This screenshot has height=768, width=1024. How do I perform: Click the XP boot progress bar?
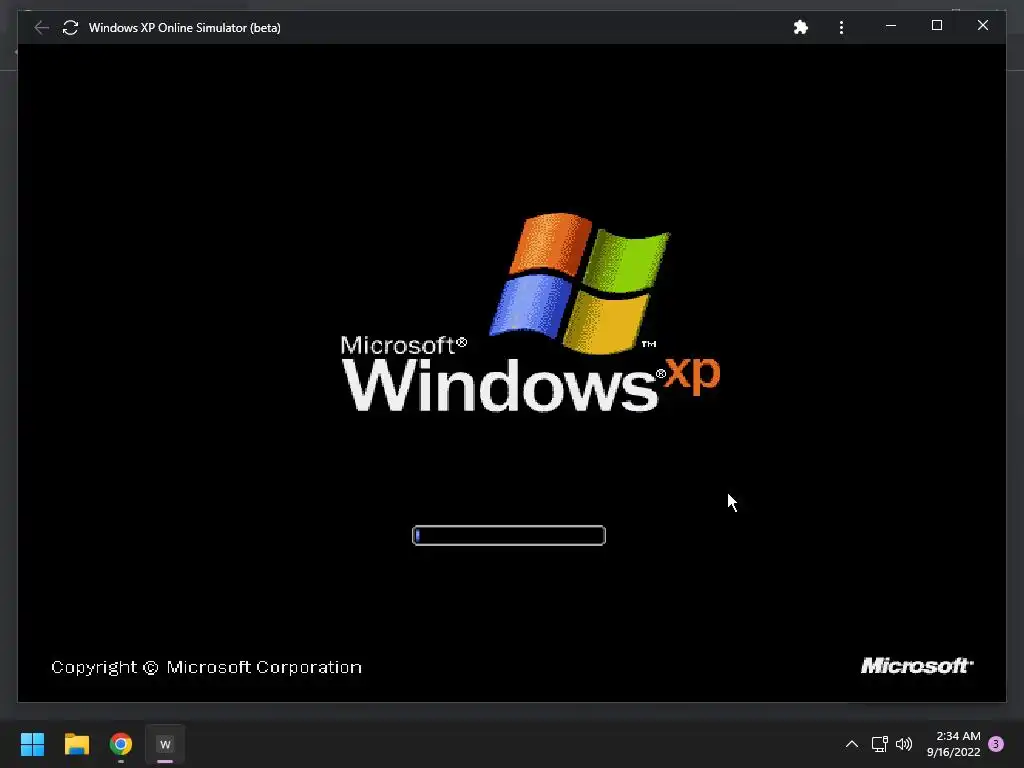[x=509, y=536]
